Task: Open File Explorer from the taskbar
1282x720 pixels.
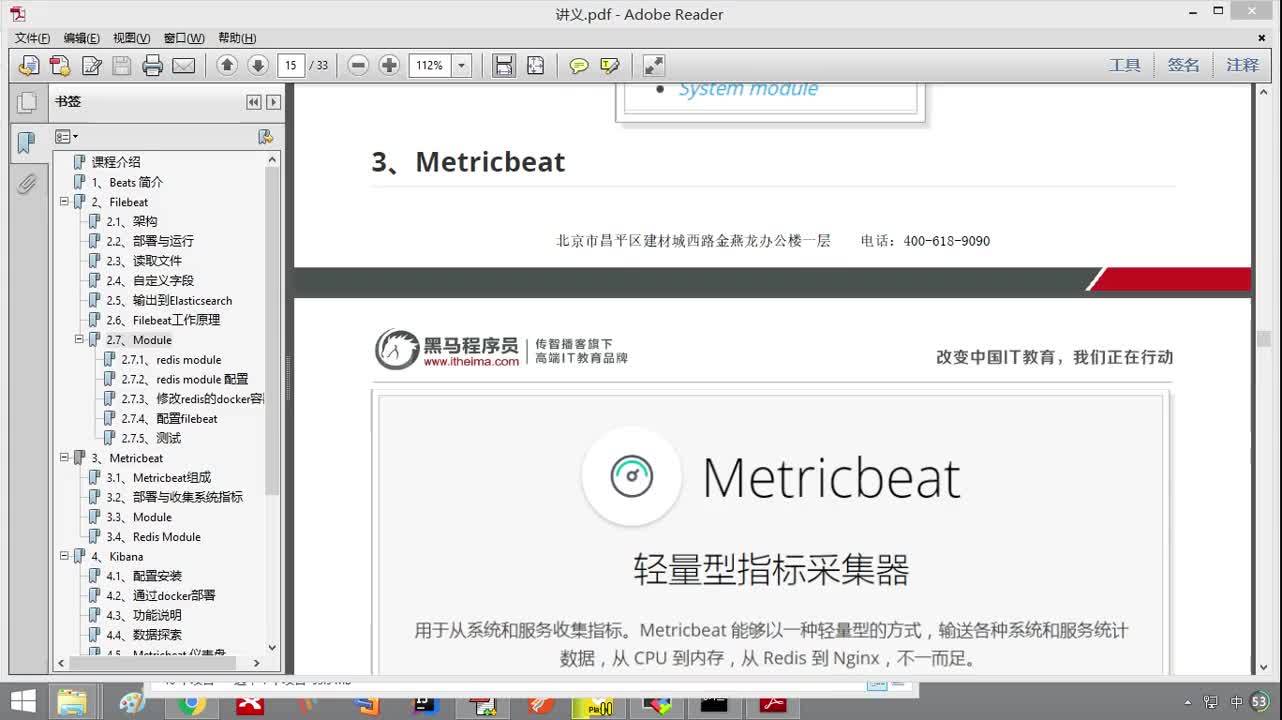Action: (x=72, y=703)
